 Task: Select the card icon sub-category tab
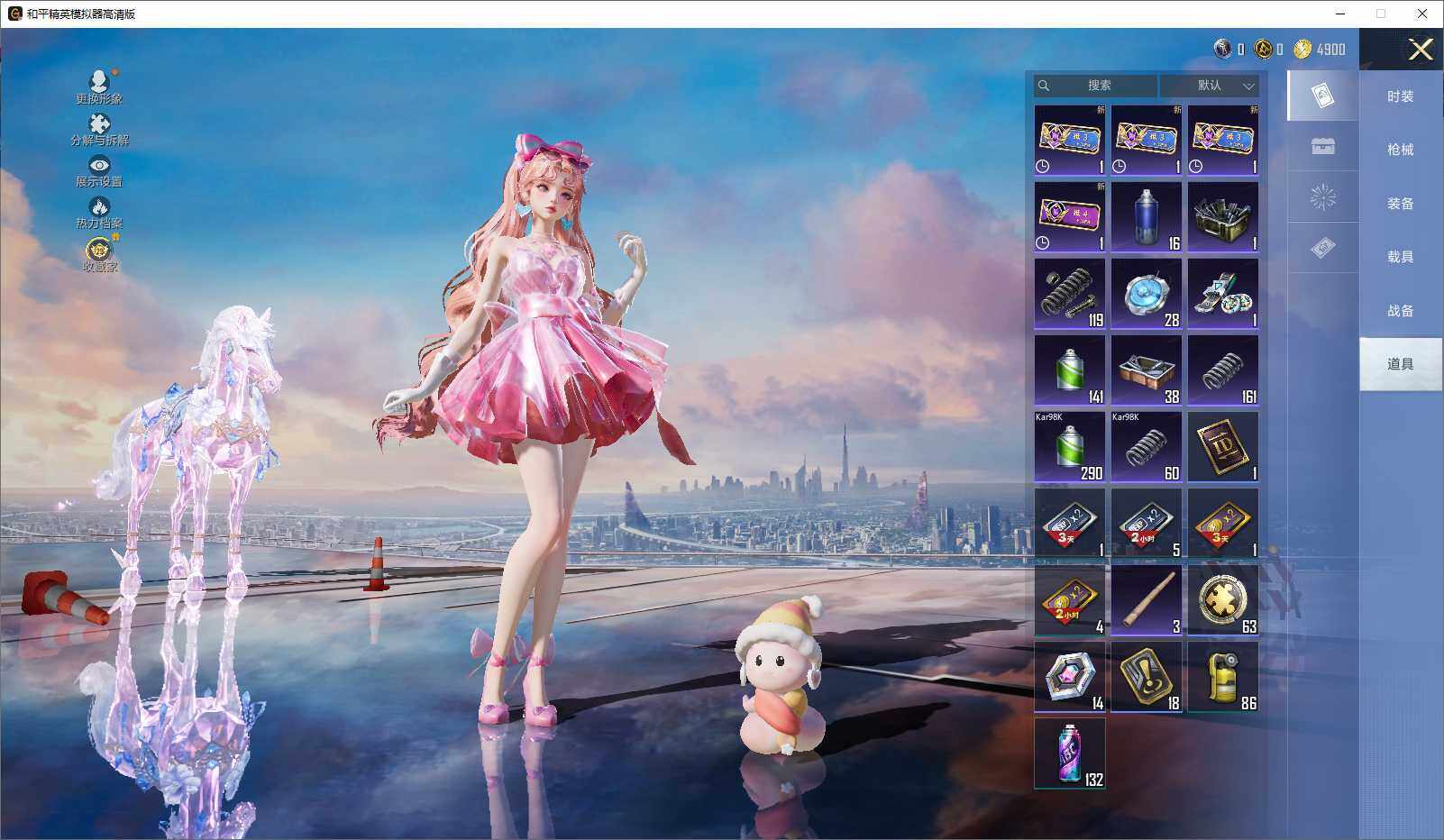(1322, 96)
